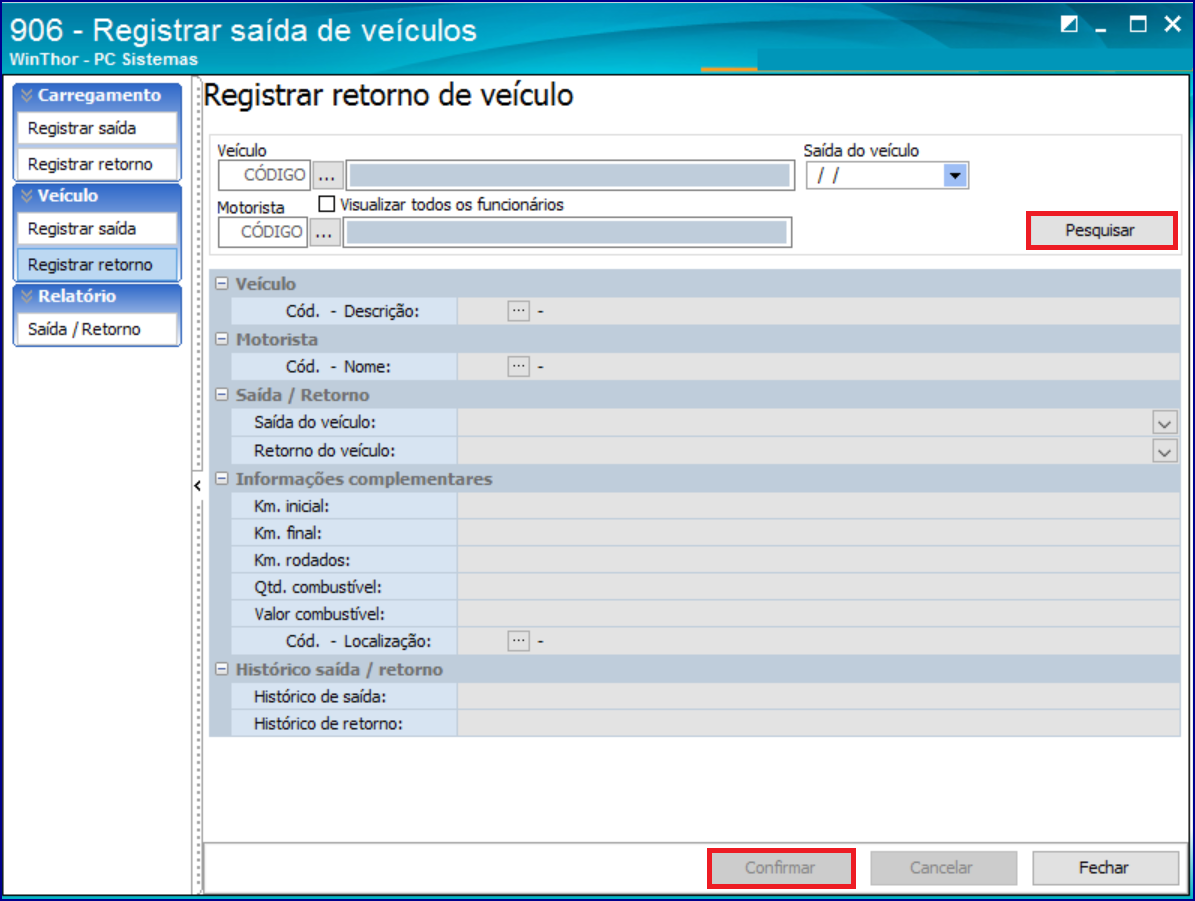Expand the Saída do veículo grid row dropdown

1164,423
